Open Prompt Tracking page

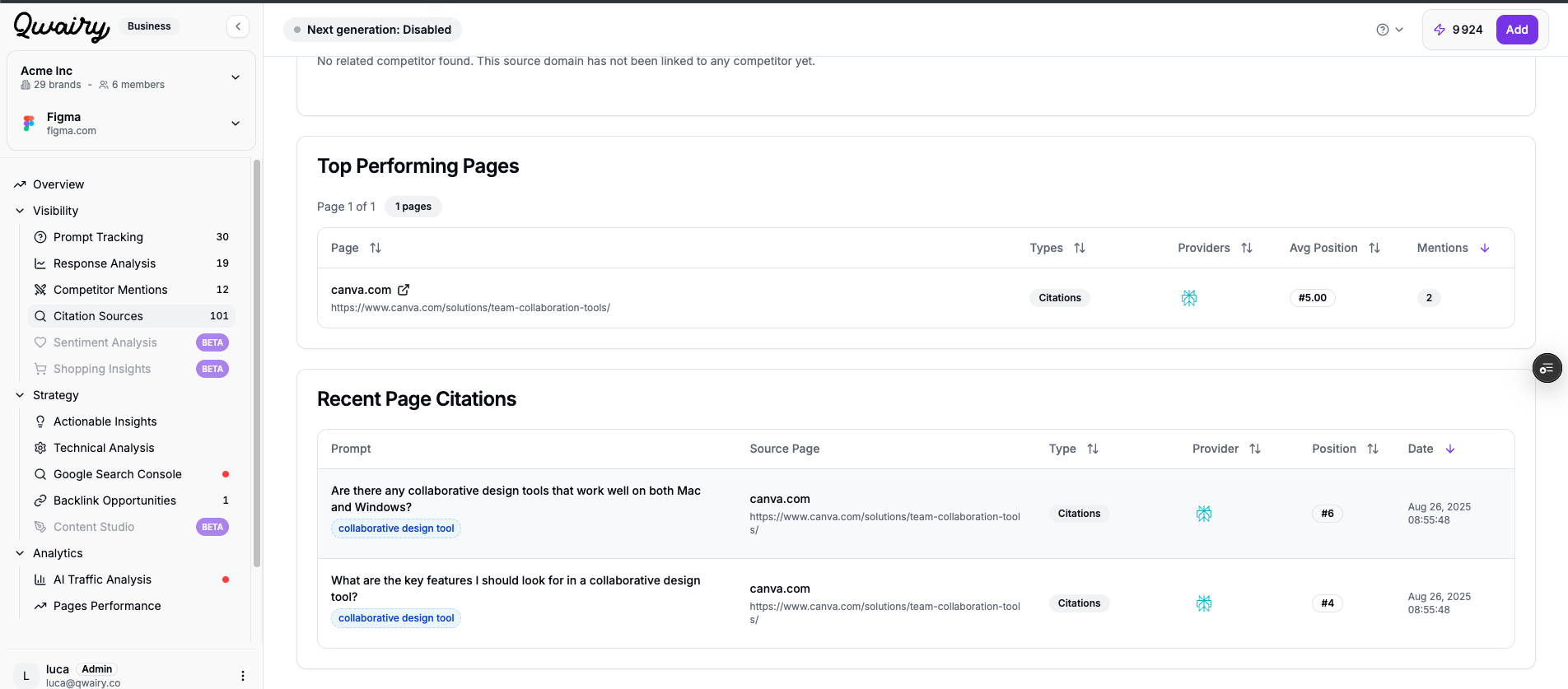(98, 237)
